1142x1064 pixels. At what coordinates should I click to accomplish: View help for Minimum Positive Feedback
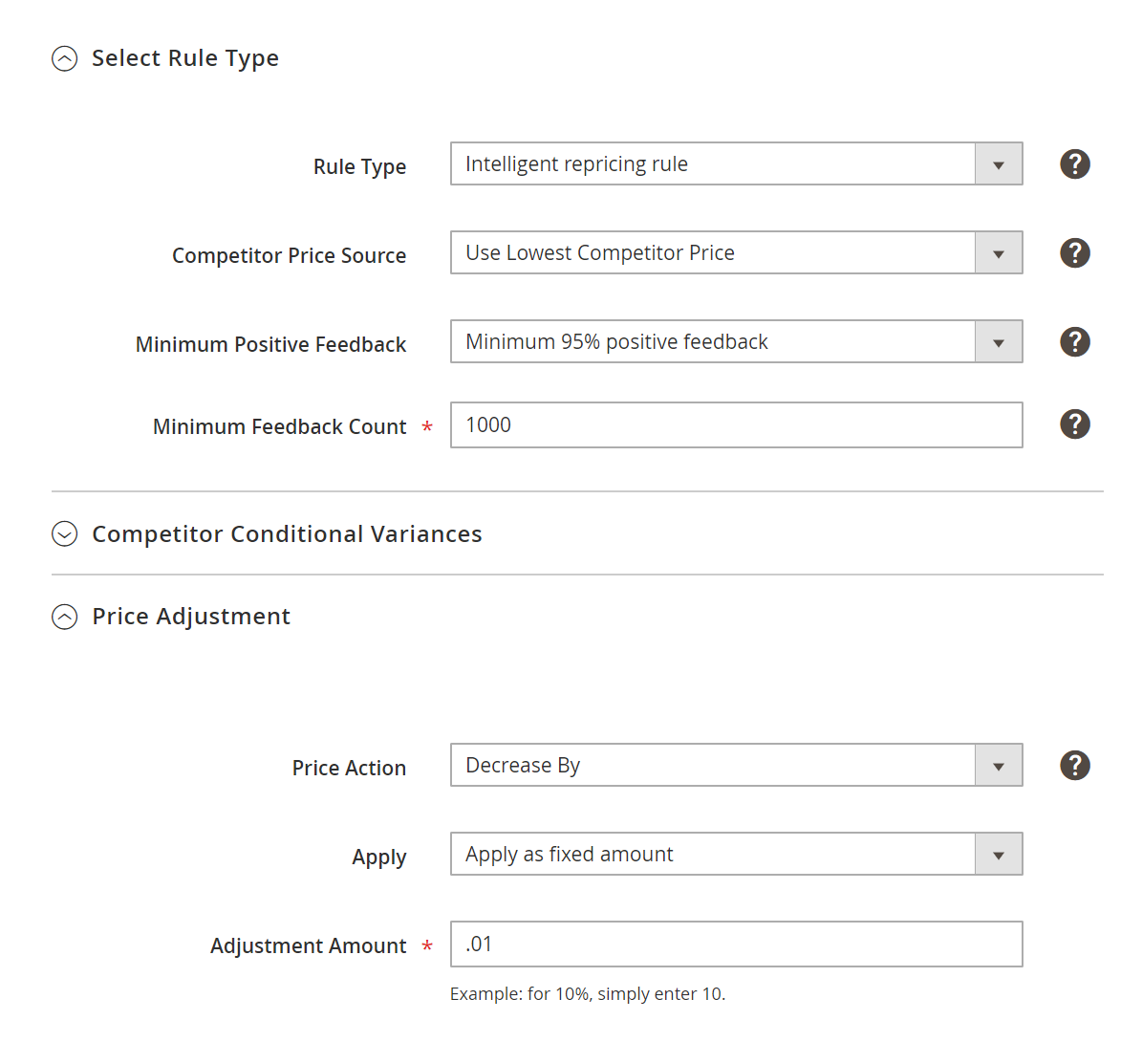tap(1074, 342)
